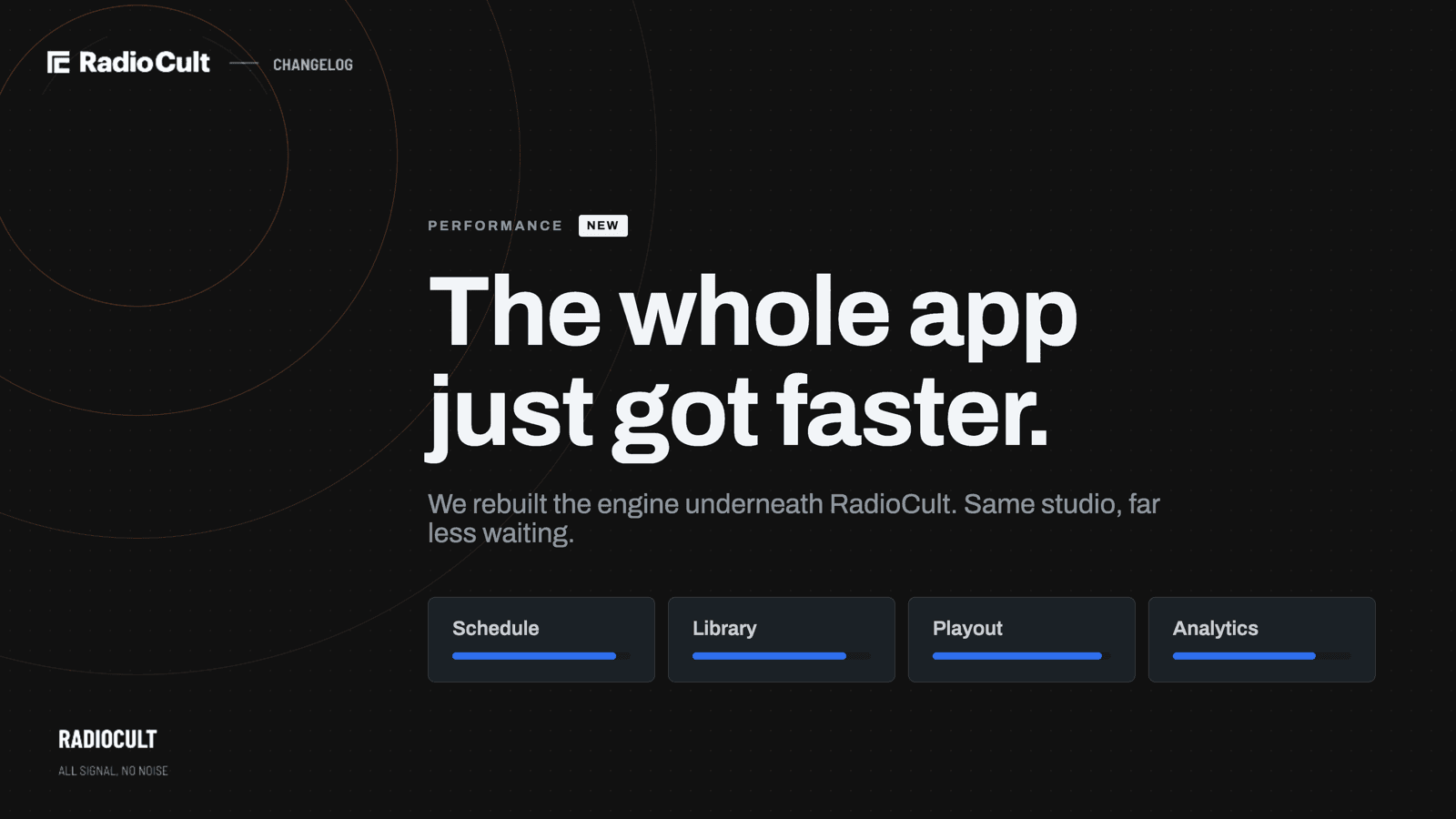Click the footer RADIOCULT wordmark
This screenshot has height=819, width=1456.
pos(107,739)
